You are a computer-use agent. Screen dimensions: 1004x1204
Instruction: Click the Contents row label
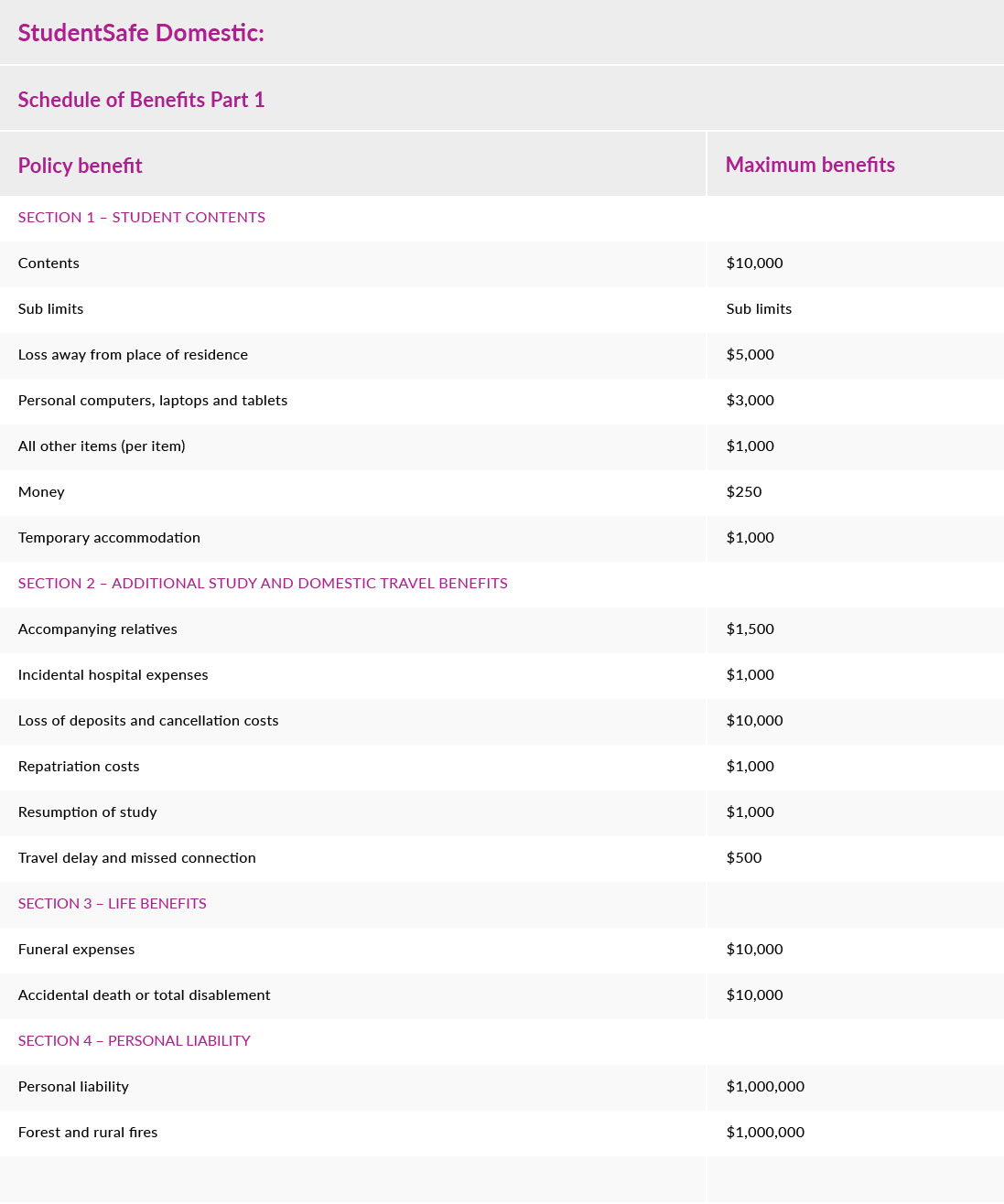point(49,263)
